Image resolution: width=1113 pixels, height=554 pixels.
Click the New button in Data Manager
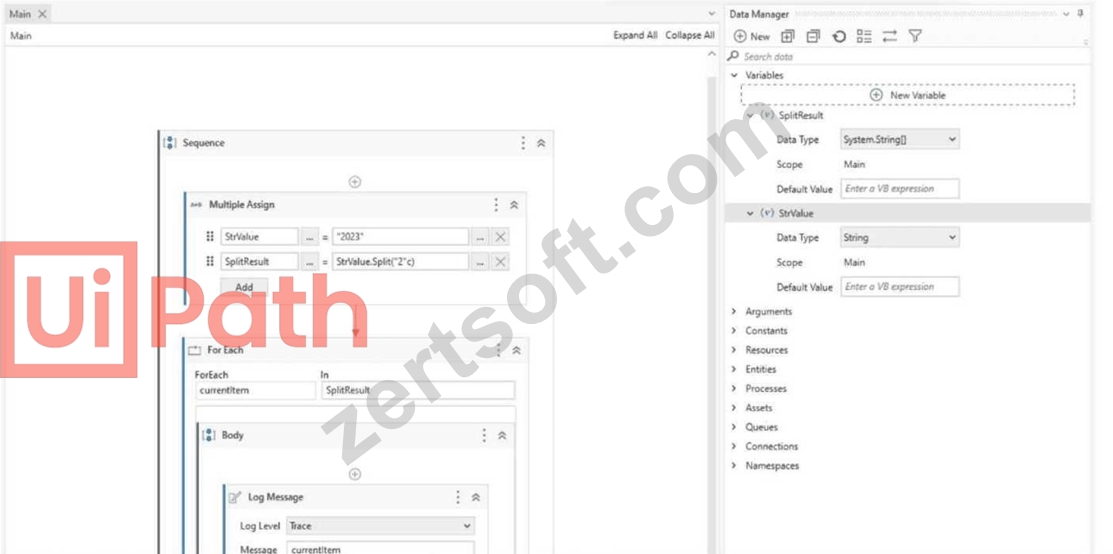pyautogui.click(x=752, y=36)
